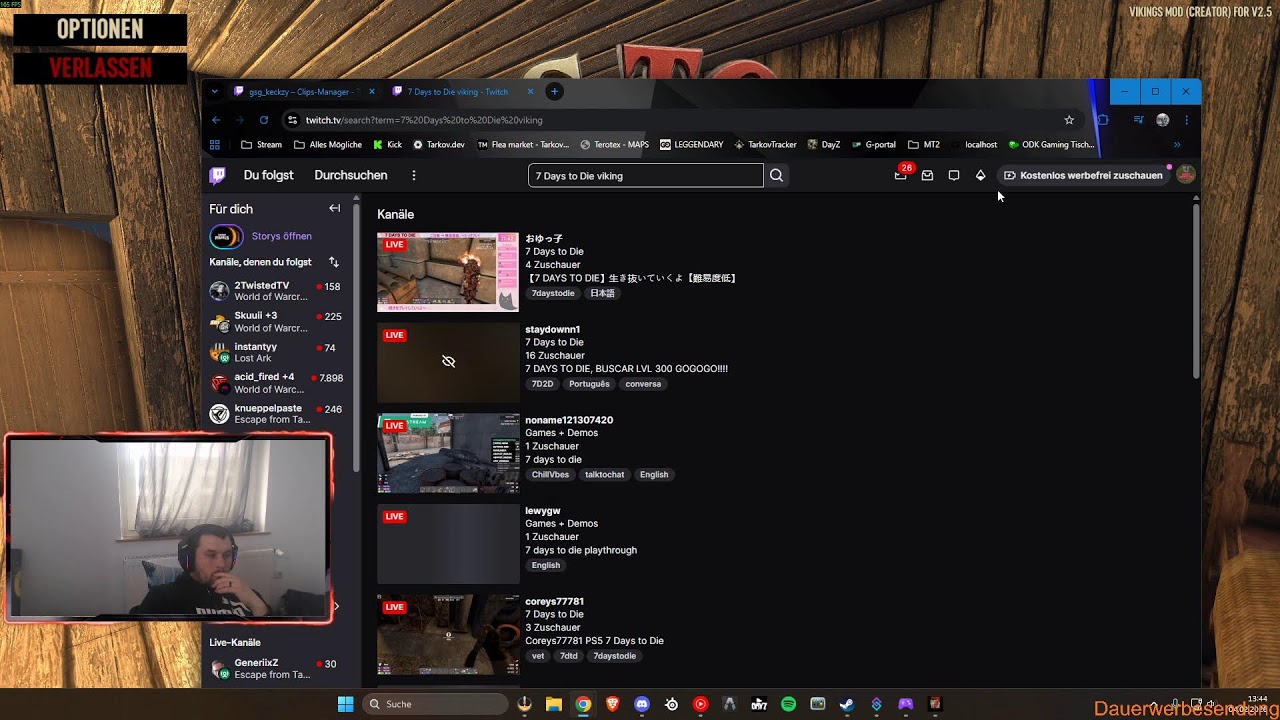Open the Kick bookmark

pos(387,145)
